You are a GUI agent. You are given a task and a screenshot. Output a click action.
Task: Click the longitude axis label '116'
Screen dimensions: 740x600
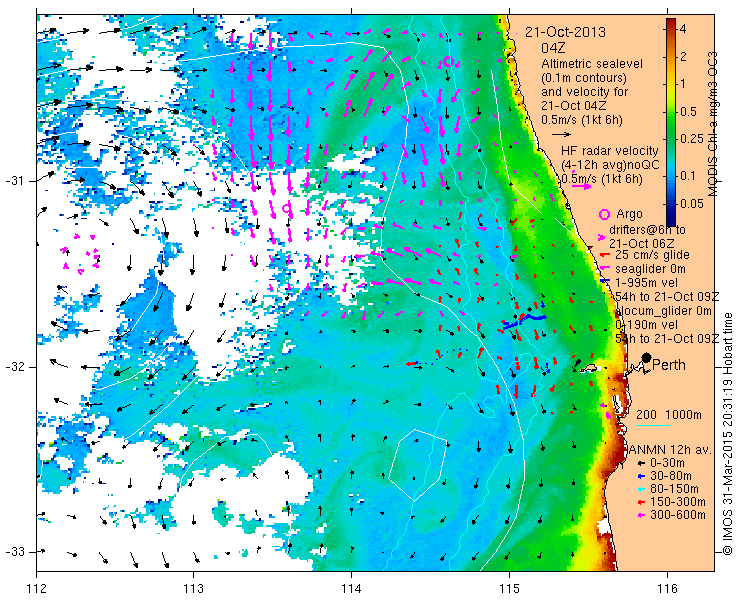point(667,589)
